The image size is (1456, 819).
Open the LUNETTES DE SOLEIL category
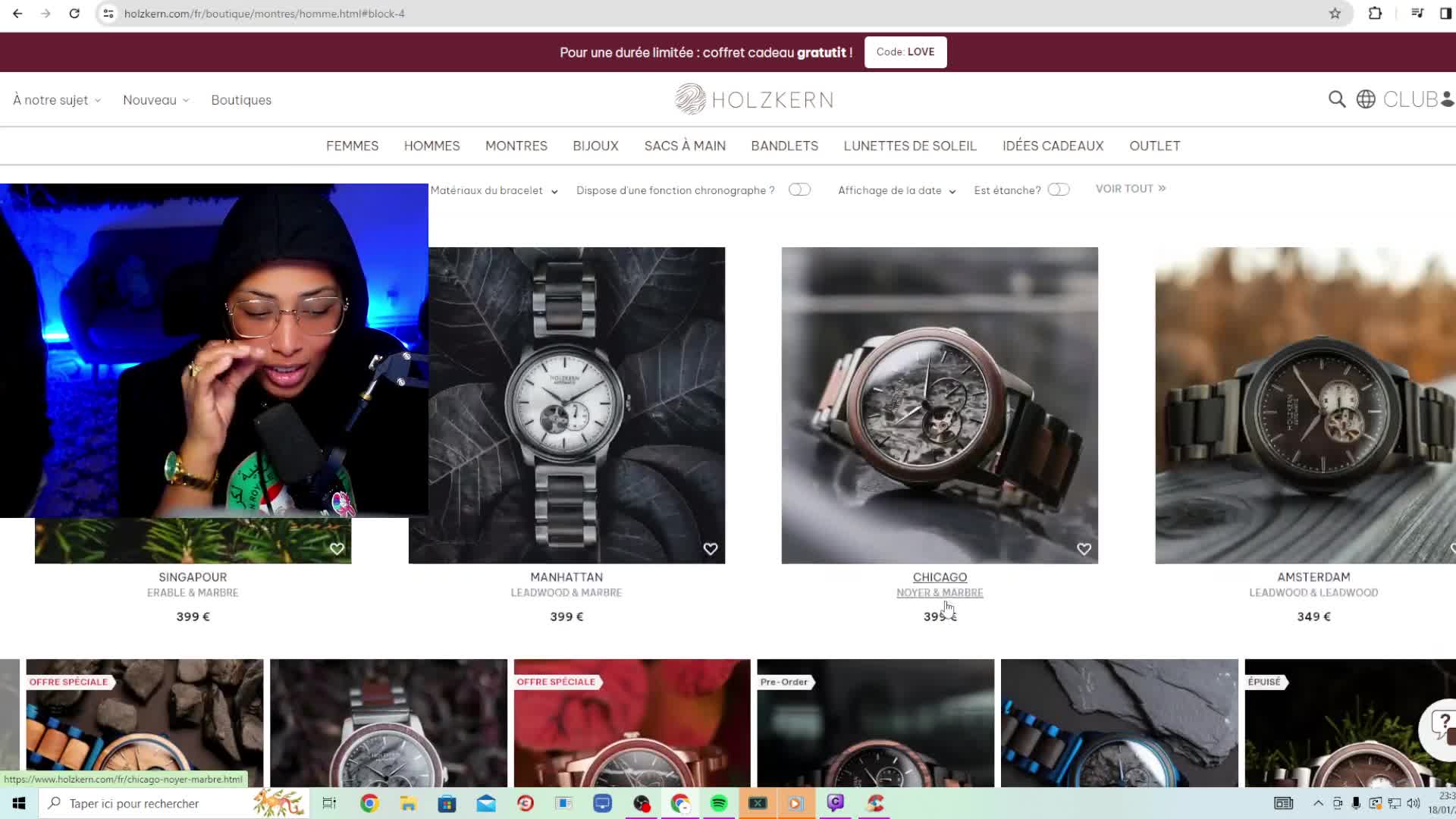point(910,146)
